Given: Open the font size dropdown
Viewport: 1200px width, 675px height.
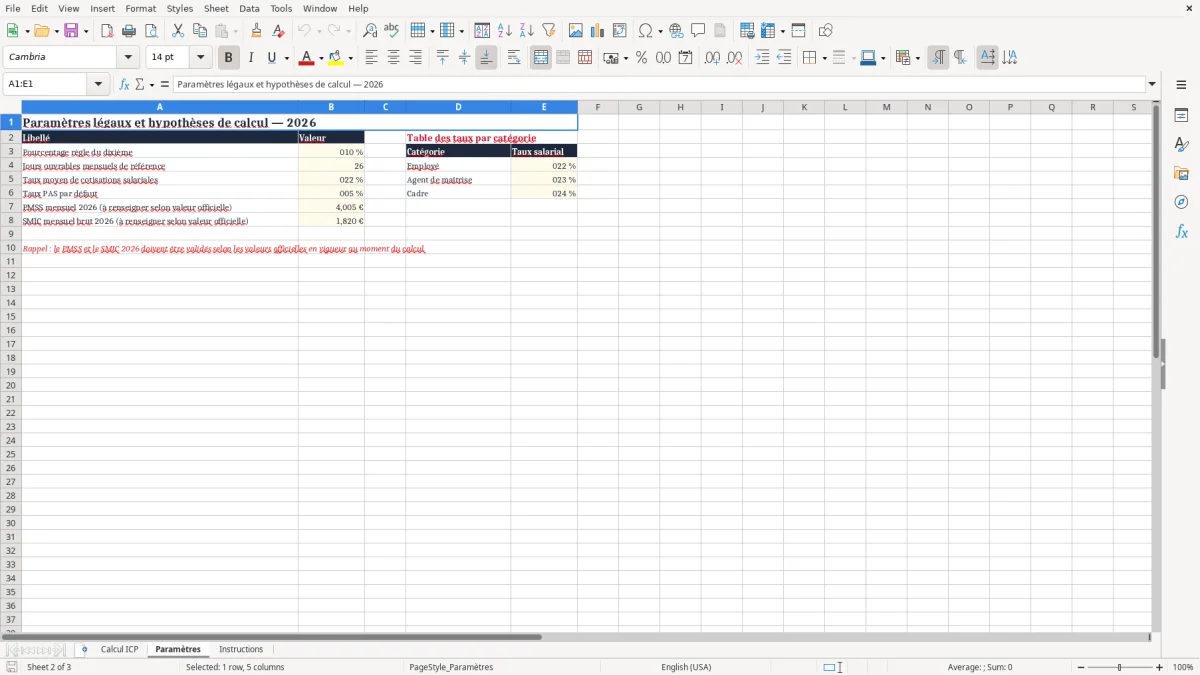Looking at the screenshot, I should 200,58.
